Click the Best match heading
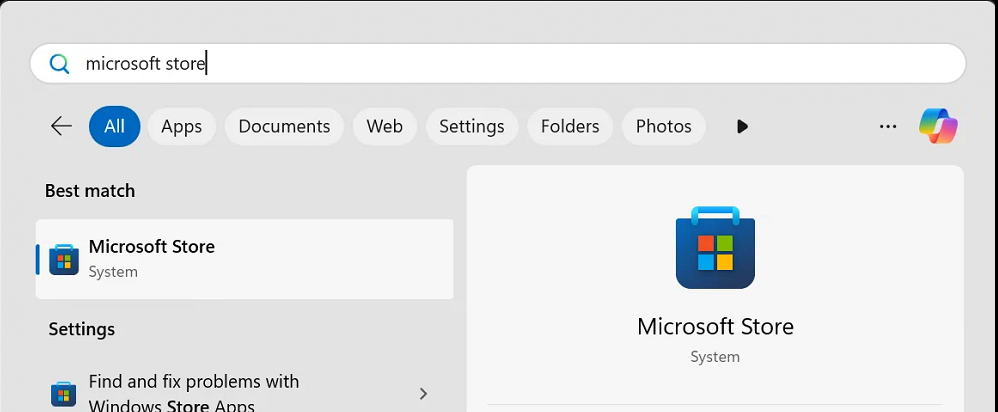Screen dimensions: 998x412 (x=90, y=191)
